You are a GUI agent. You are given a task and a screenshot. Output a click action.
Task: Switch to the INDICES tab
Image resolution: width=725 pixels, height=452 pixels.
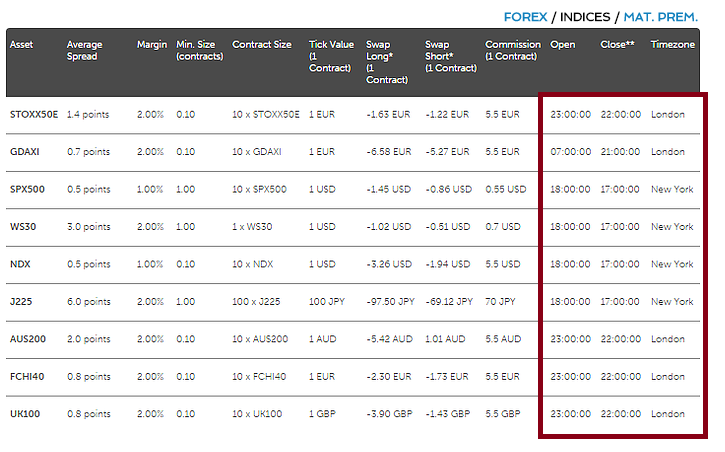(586, 17)
